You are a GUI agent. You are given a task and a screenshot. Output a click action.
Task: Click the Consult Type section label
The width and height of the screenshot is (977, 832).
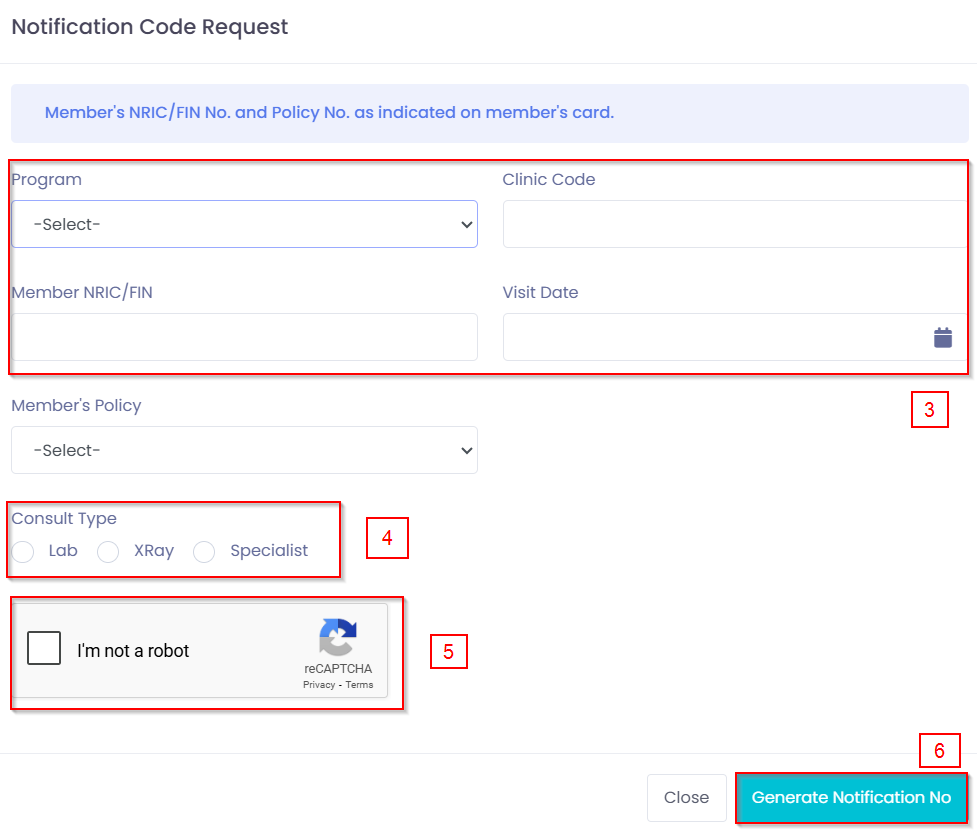[63, 518]
